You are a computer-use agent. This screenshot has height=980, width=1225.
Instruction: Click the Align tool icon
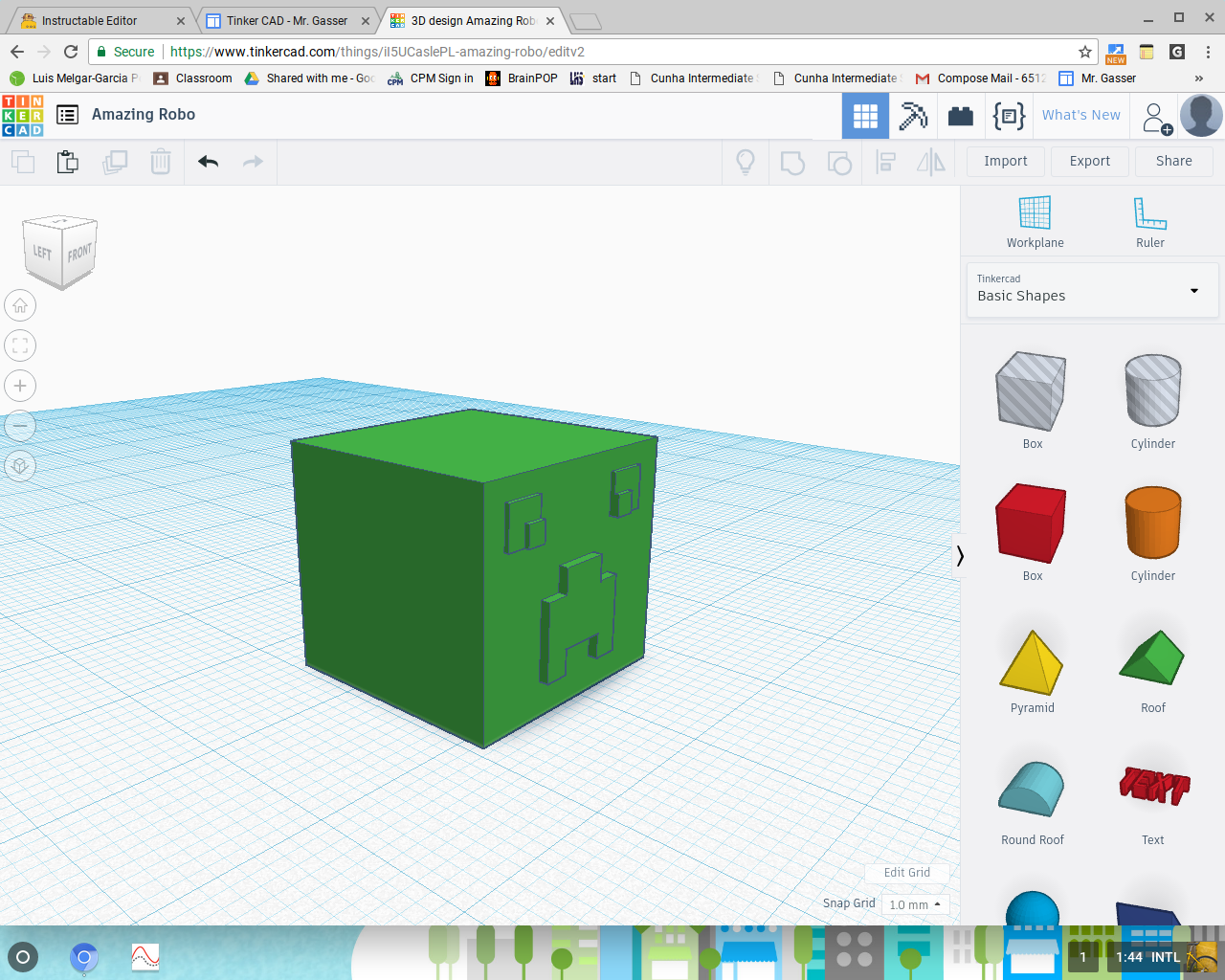886,162
